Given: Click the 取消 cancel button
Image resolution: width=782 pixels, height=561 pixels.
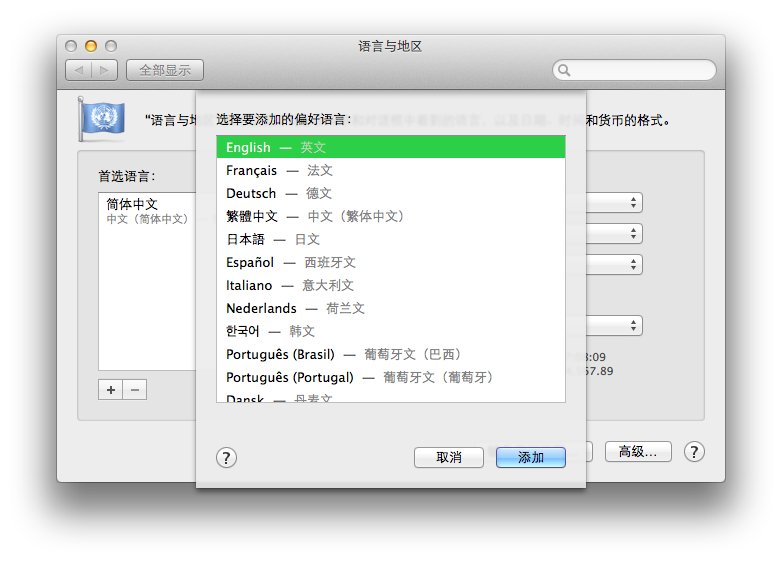Looking at the screenshot, I should 449,457.
